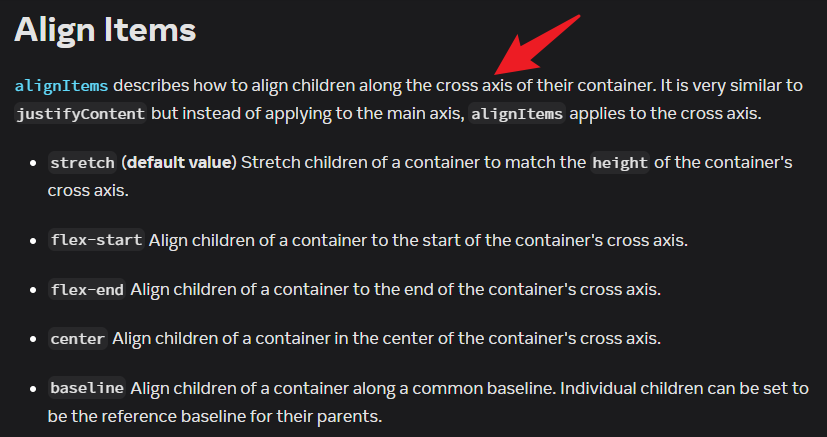Image resolution: width=827 pixels, height=437 pixels.
Task: Click the center code label
Action: coord(78,339)
